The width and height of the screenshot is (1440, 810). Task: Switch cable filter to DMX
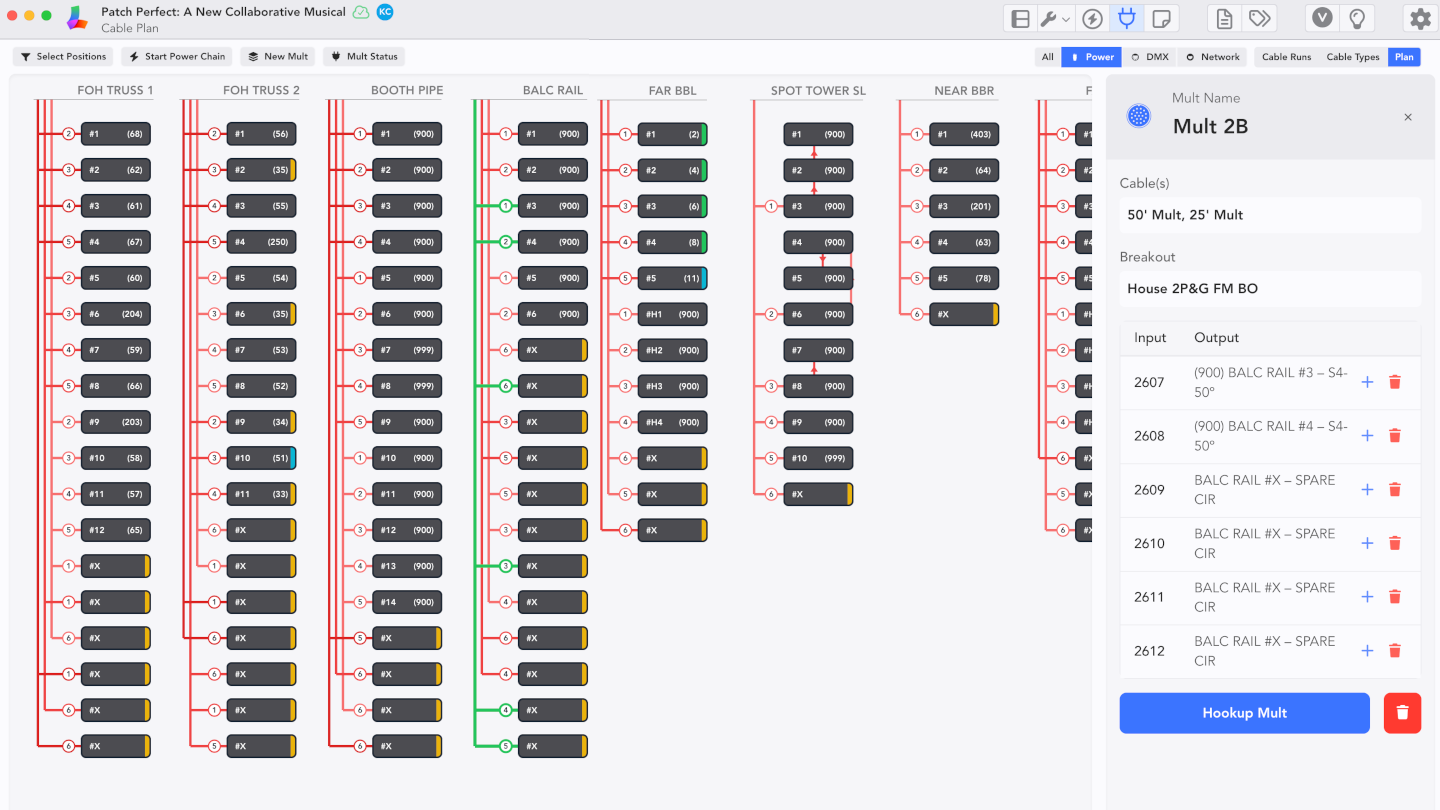[1149, 57]
